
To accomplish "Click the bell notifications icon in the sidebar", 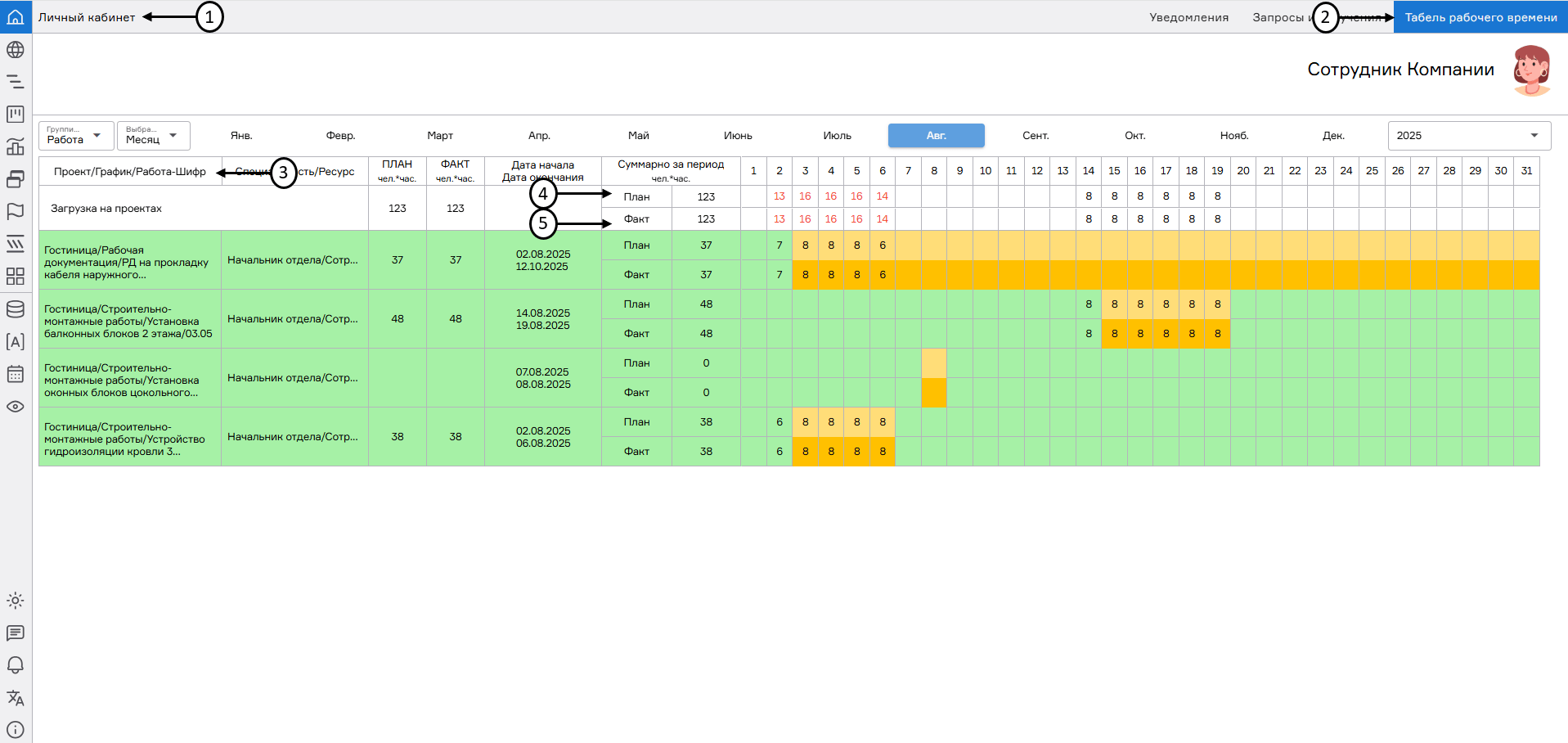I will point(16,665).
